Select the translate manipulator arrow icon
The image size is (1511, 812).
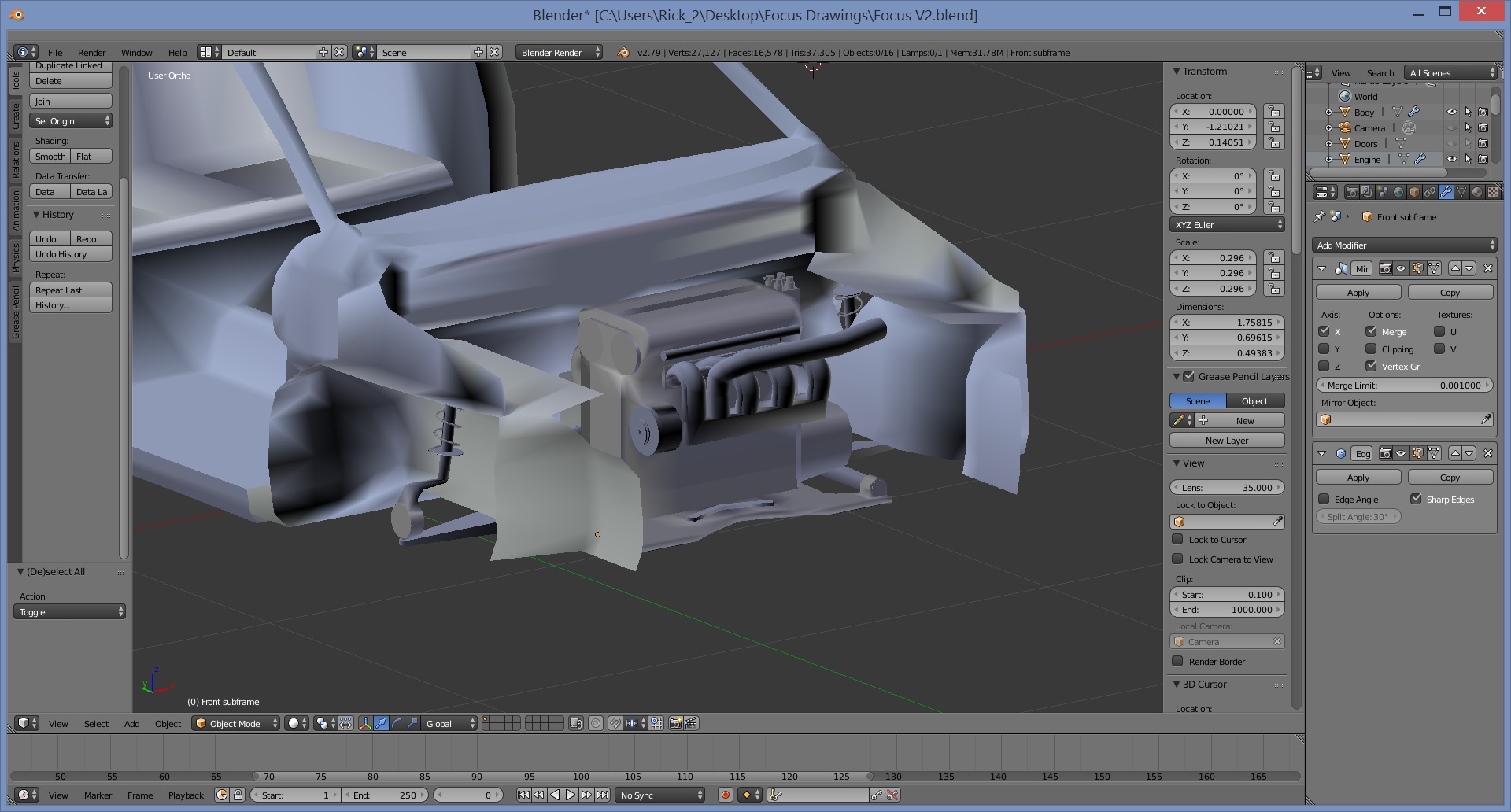381,723
